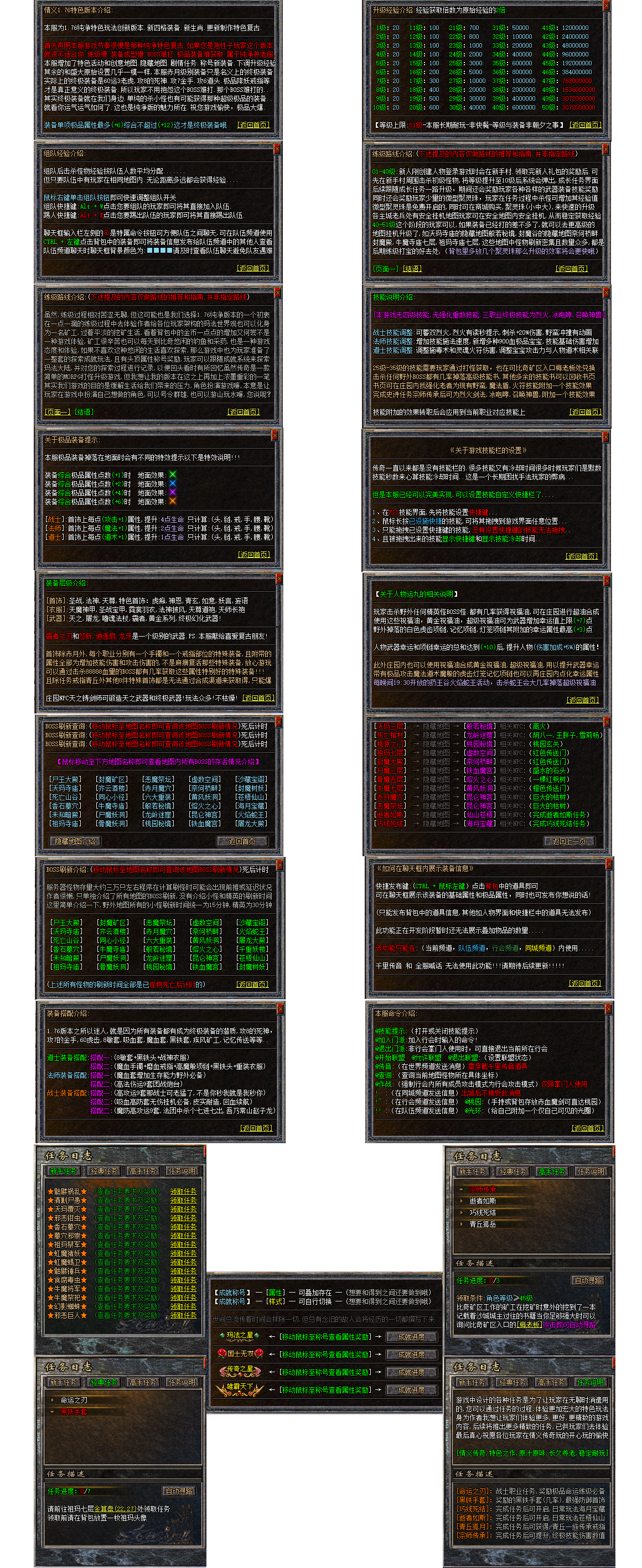Screen dimensions: 642x1568
Task: Click the 雄霸天下 winged title badge
Action: pyautogui.click(x=240, y=1390)
